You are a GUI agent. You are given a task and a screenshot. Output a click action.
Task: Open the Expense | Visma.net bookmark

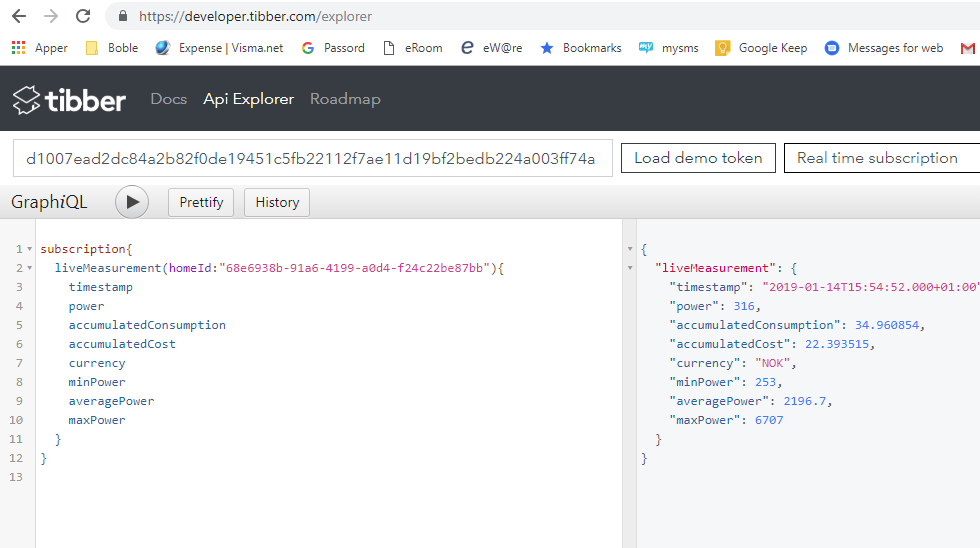(219, 48)
